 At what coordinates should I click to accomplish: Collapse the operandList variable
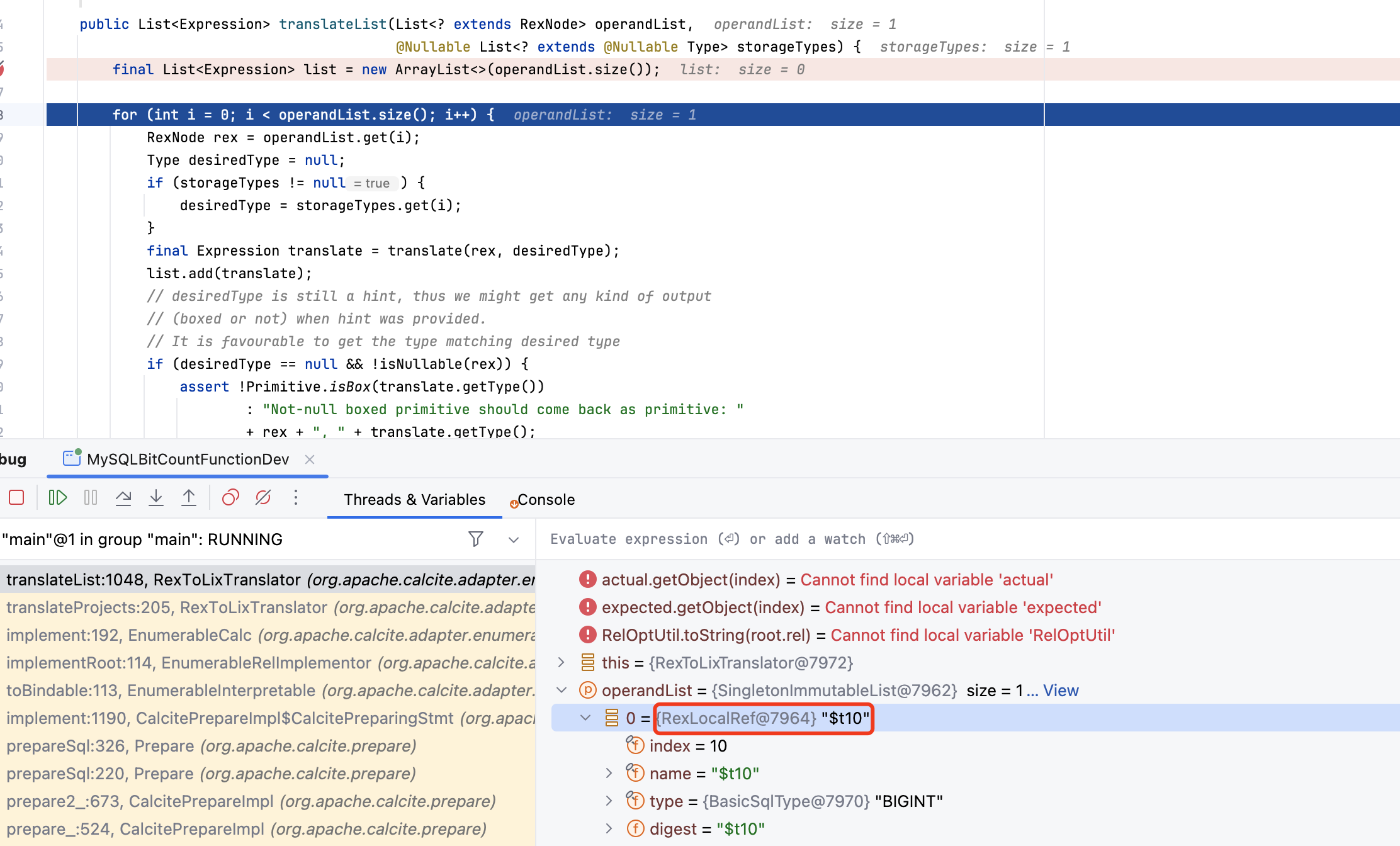point(561,690)
